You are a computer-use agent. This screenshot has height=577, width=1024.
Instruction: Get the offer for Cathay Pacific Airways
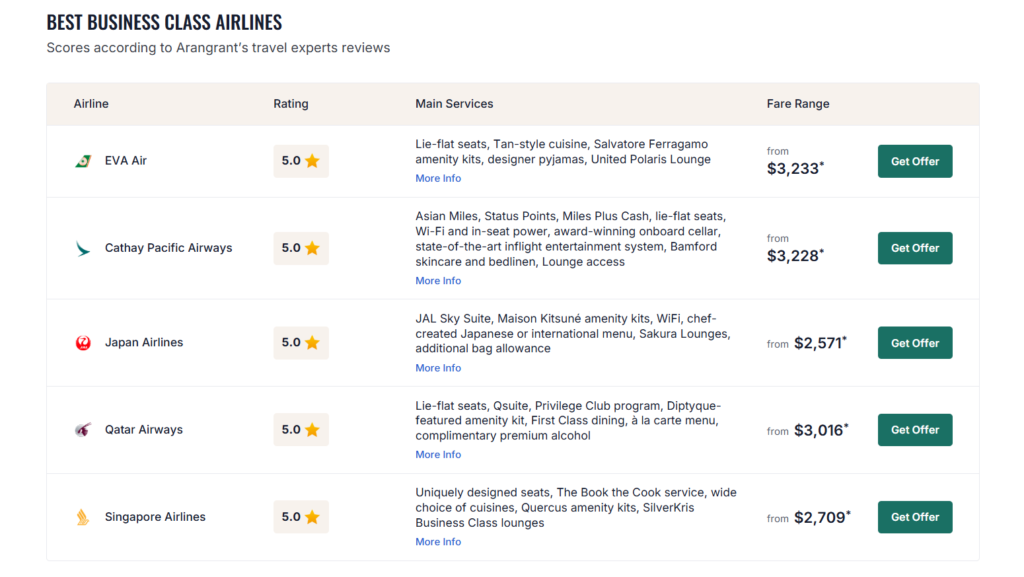(x=915, y=248)
